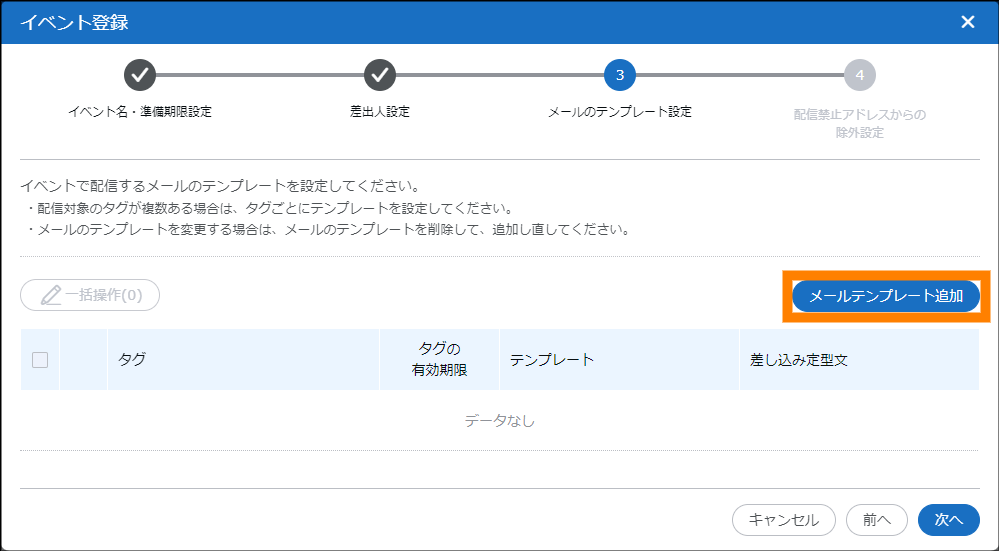Toggle the select-all checkbox in table header
The width and height of the screenshot is (999, 551).
click(40, 360)
